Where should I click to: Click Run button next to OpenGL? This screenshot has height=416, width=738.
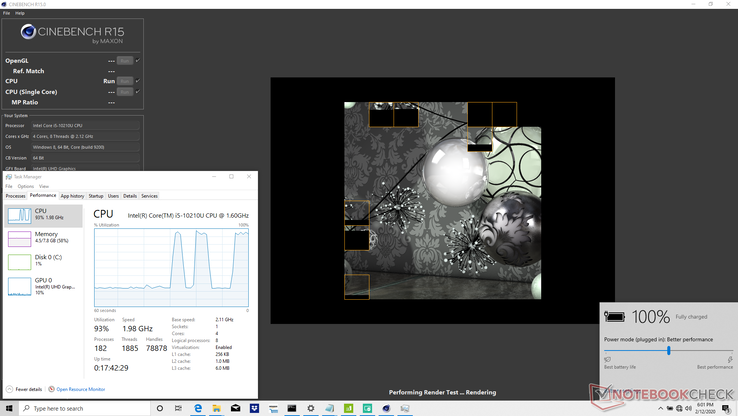pyautogui.click(x=124, y=61)
